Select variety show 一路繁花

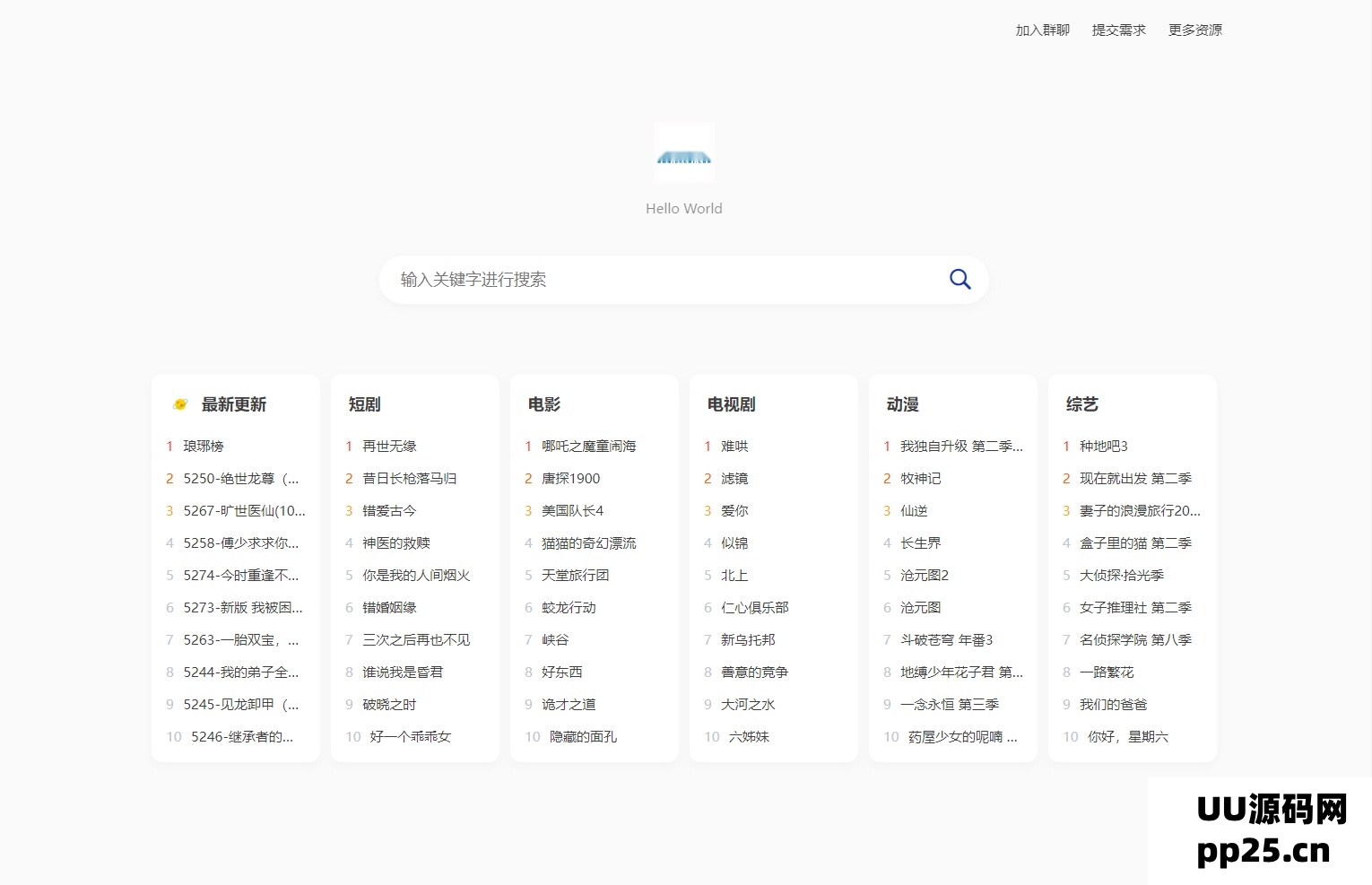[x=1107, y=672]
